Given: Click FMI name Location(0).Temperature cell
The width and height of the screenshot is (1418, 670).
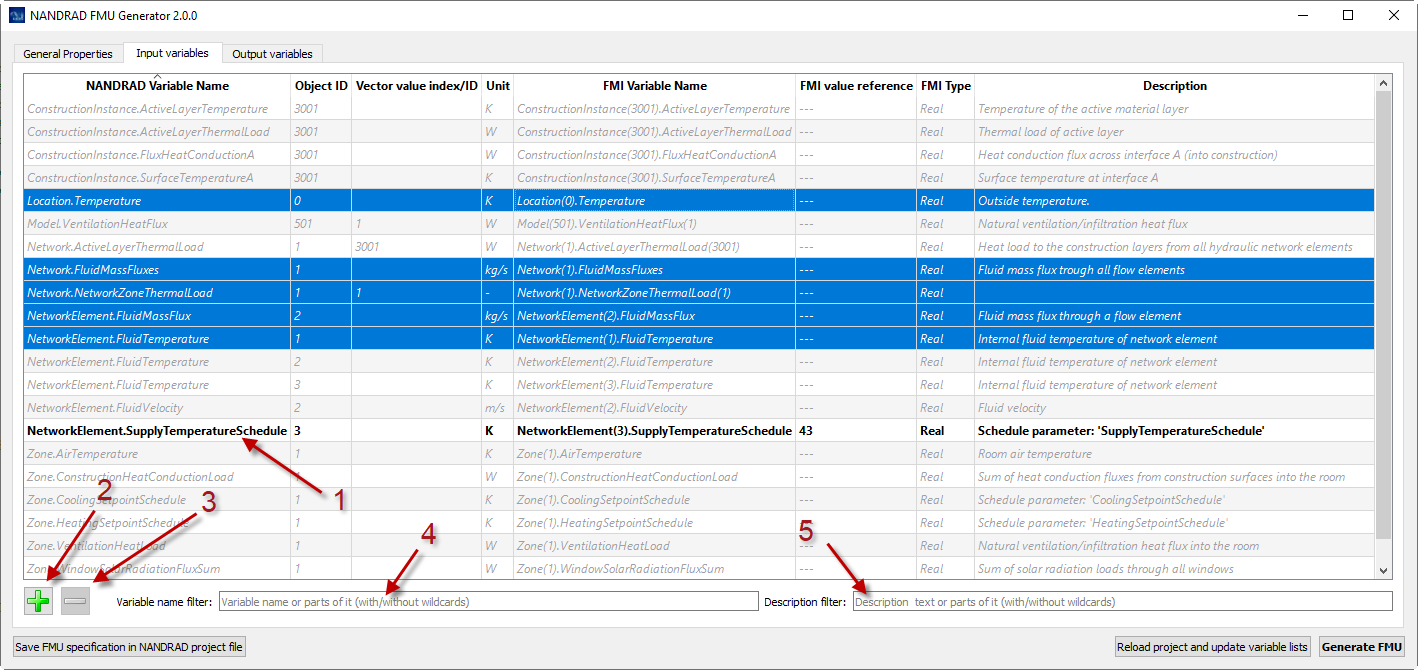Looking at the screenshot, I should (x=655, y=201).
